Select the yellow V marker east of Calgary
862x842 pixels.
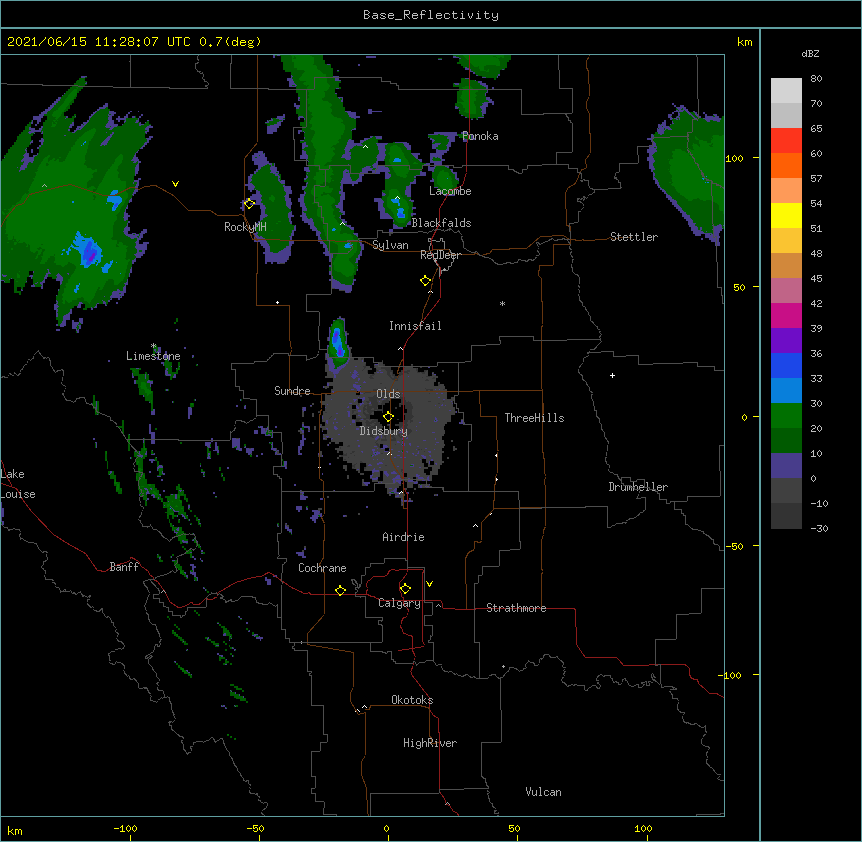(x=429, y=584)
